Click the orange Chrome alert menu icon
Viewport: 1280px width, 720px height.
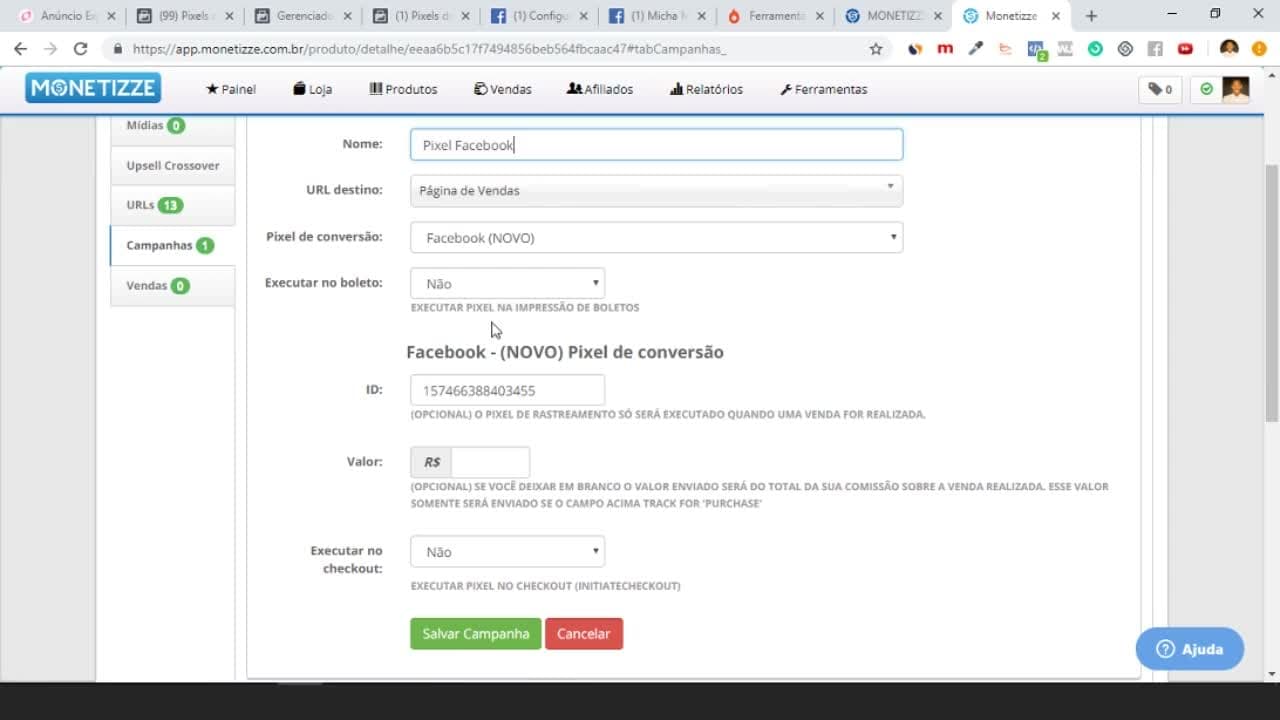pos(1259,48)
